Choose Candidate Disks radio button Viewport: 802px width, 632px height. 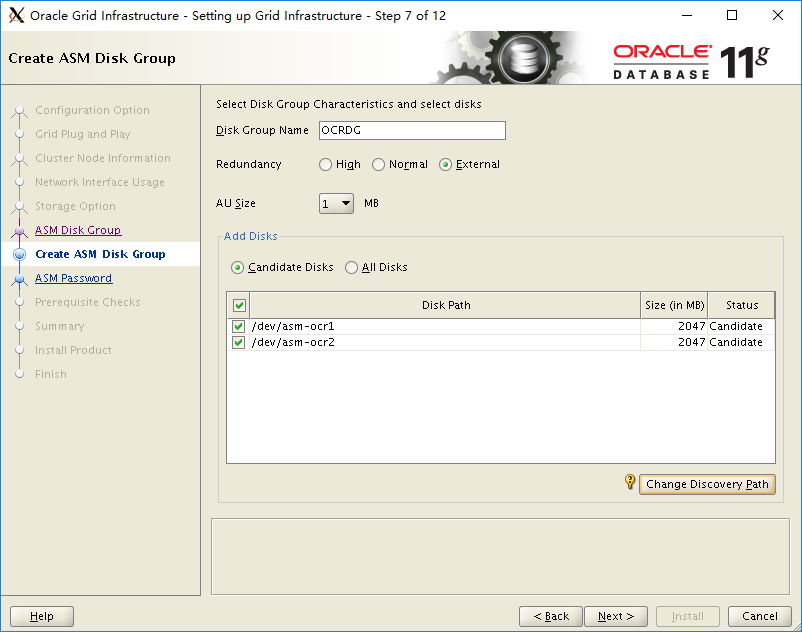[237, 267]
